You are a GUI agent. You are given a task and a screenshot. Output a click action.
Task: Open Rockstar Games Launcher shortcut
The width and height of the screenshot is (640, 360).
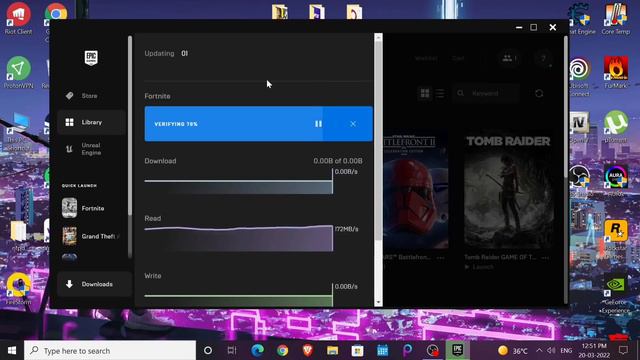[x=616, y=239]
